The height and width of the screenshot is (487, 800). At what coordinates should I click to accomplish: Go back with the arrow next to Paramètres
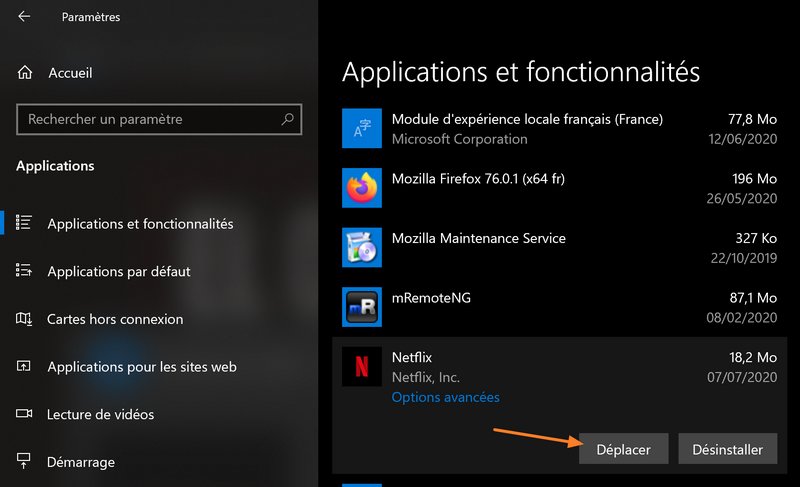point(24,16)
